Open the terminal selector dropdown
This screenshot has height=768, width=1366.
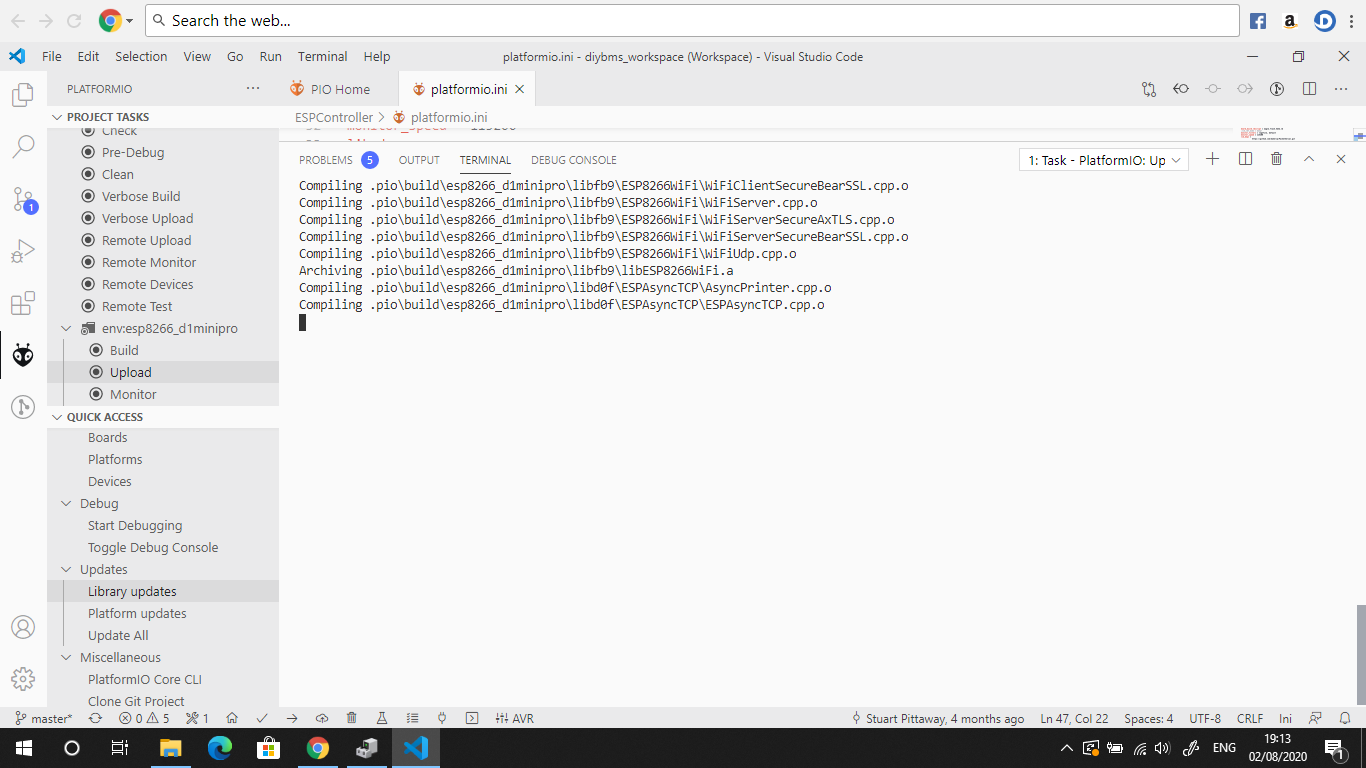click(x=1104, y=160)
